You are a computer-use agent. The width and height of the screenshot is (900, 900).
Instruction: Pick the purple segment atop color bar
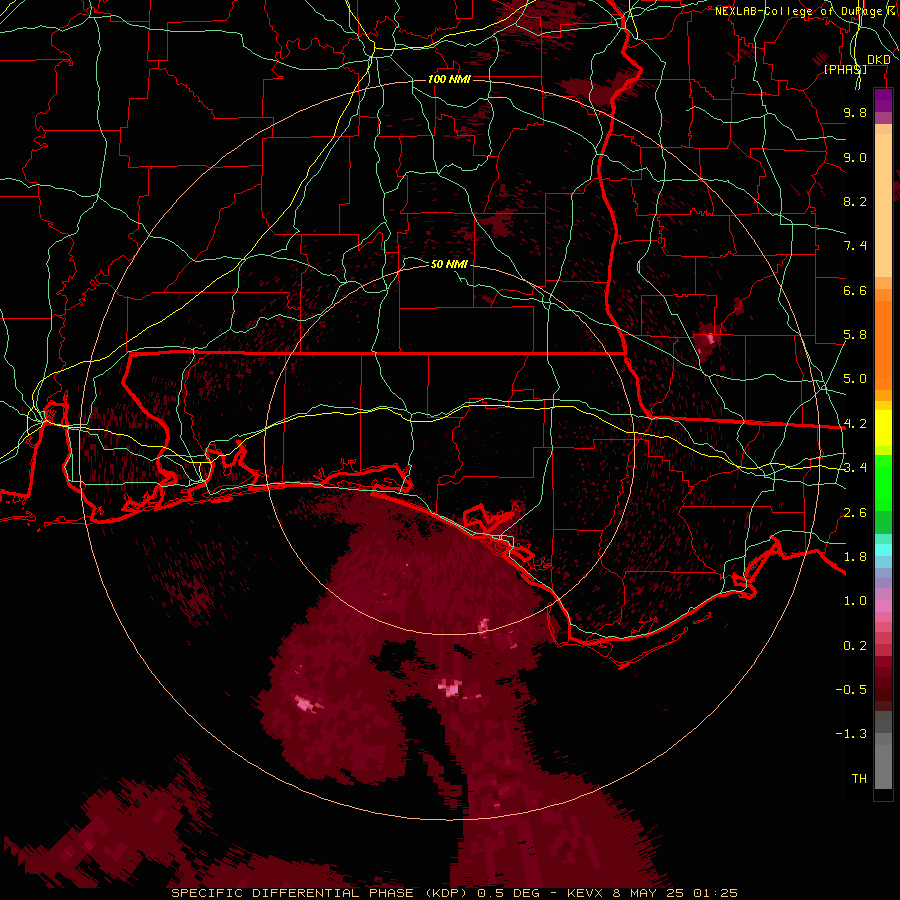883,100
